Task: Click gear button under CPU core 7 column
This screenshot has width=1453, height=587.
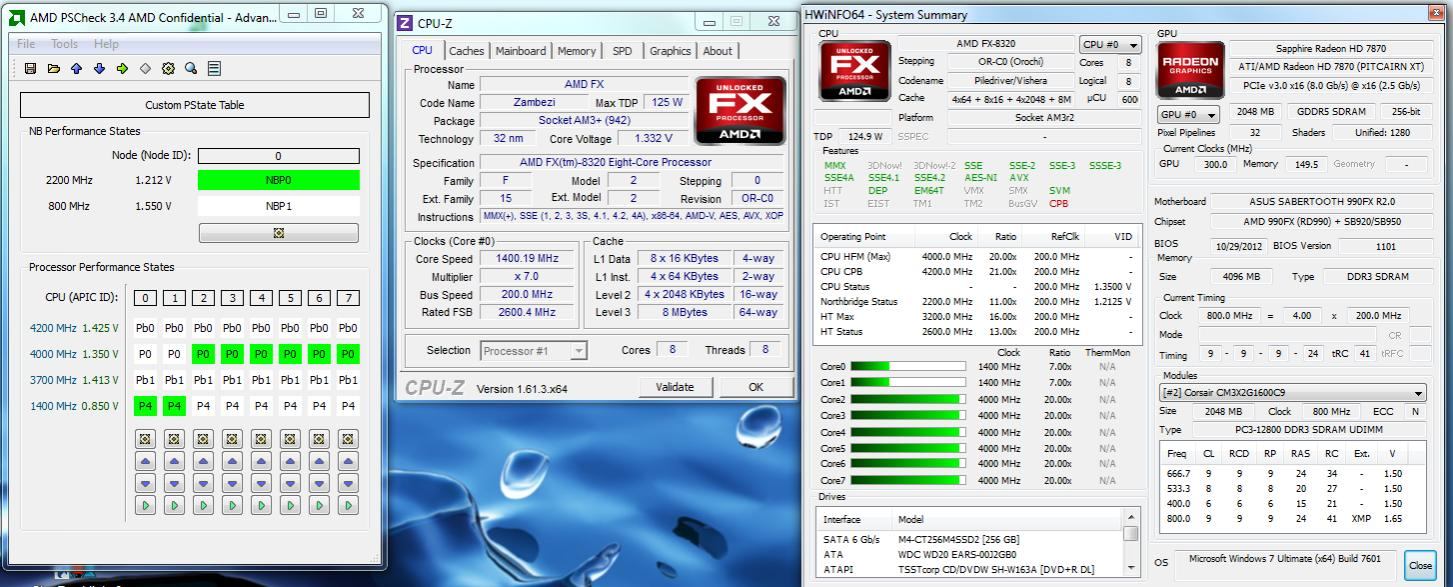Action: [x=348, y=439]
